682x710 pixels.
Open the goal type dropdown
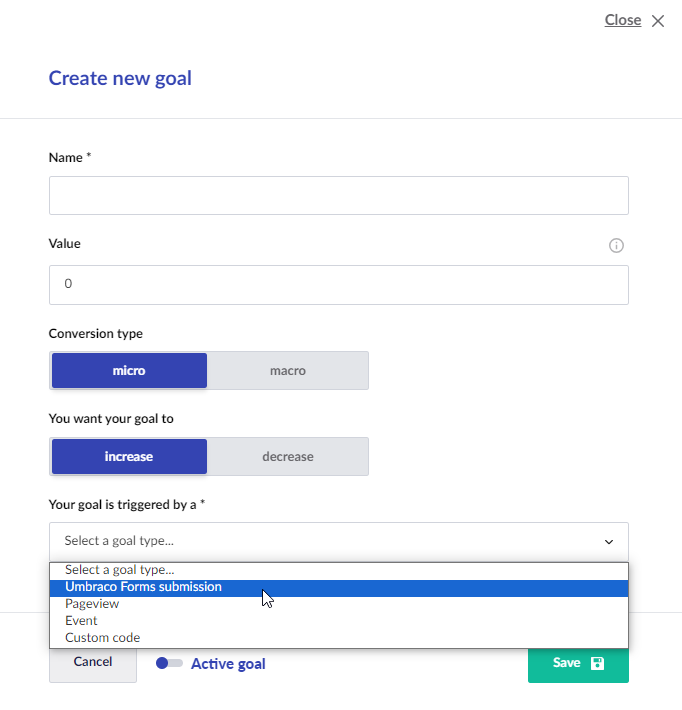click(338, 541)
